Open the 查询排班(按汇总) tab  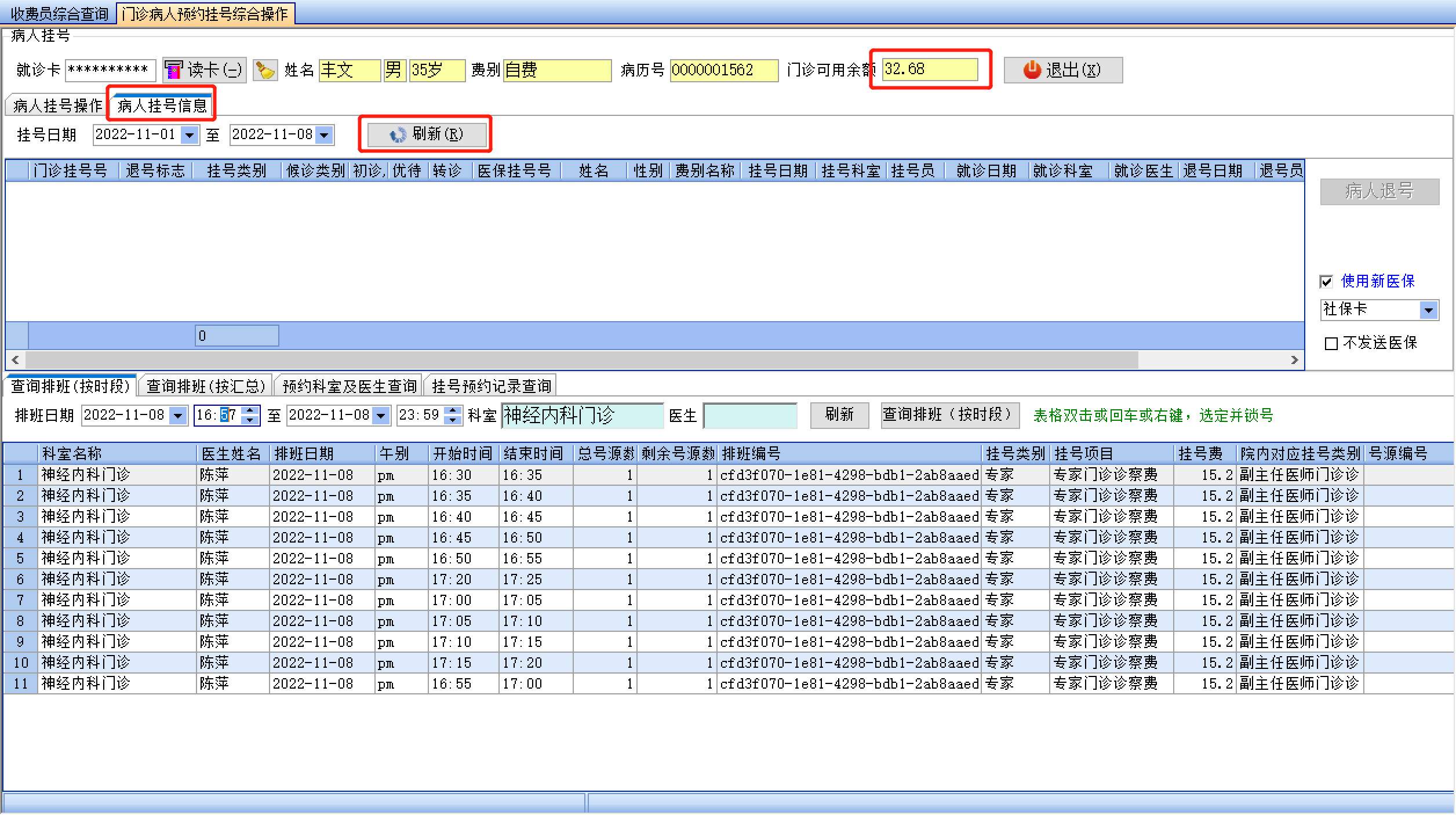[205, 386]
